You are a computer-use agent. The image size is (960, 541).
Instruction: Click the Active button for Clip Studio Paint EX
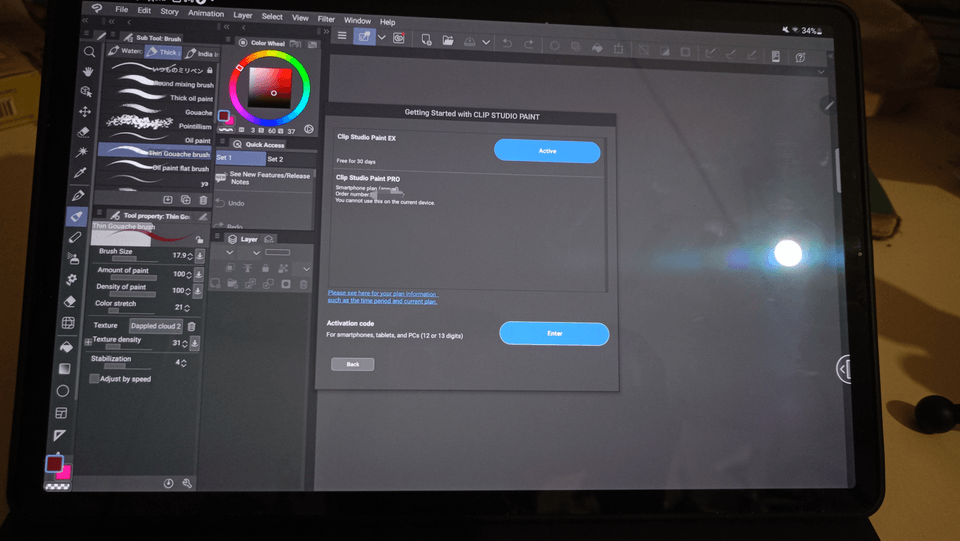point(547,151)
